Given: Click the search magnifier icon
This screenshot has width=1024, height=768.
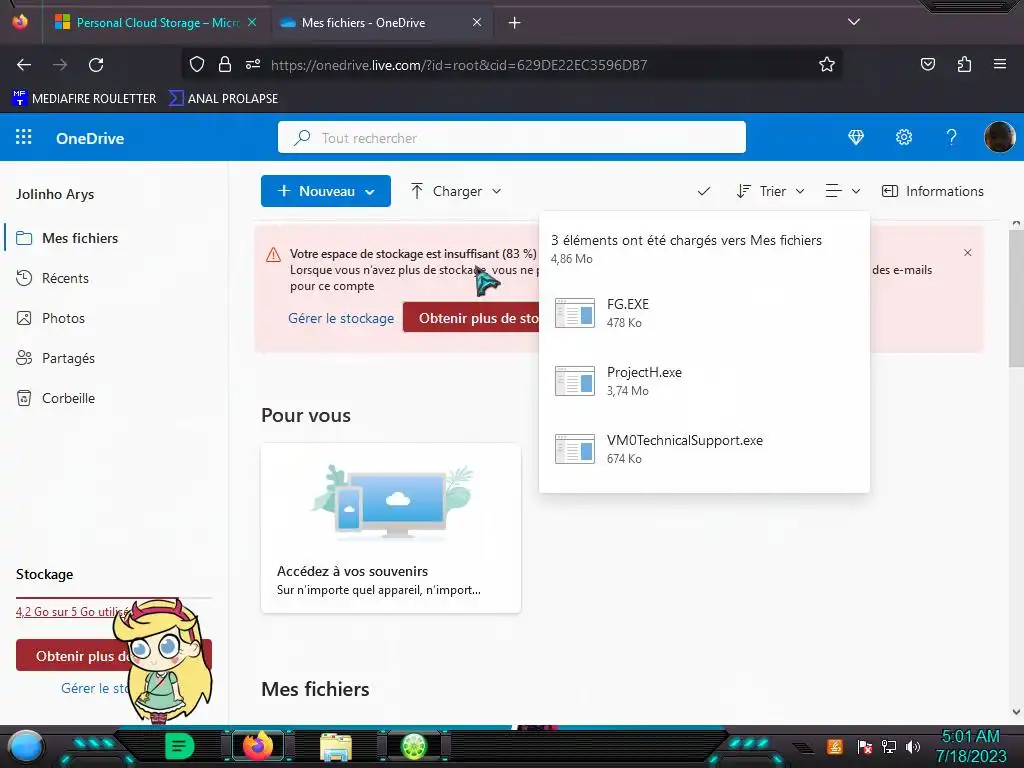Looking at the screenshot, I should [x=302, y=138].
